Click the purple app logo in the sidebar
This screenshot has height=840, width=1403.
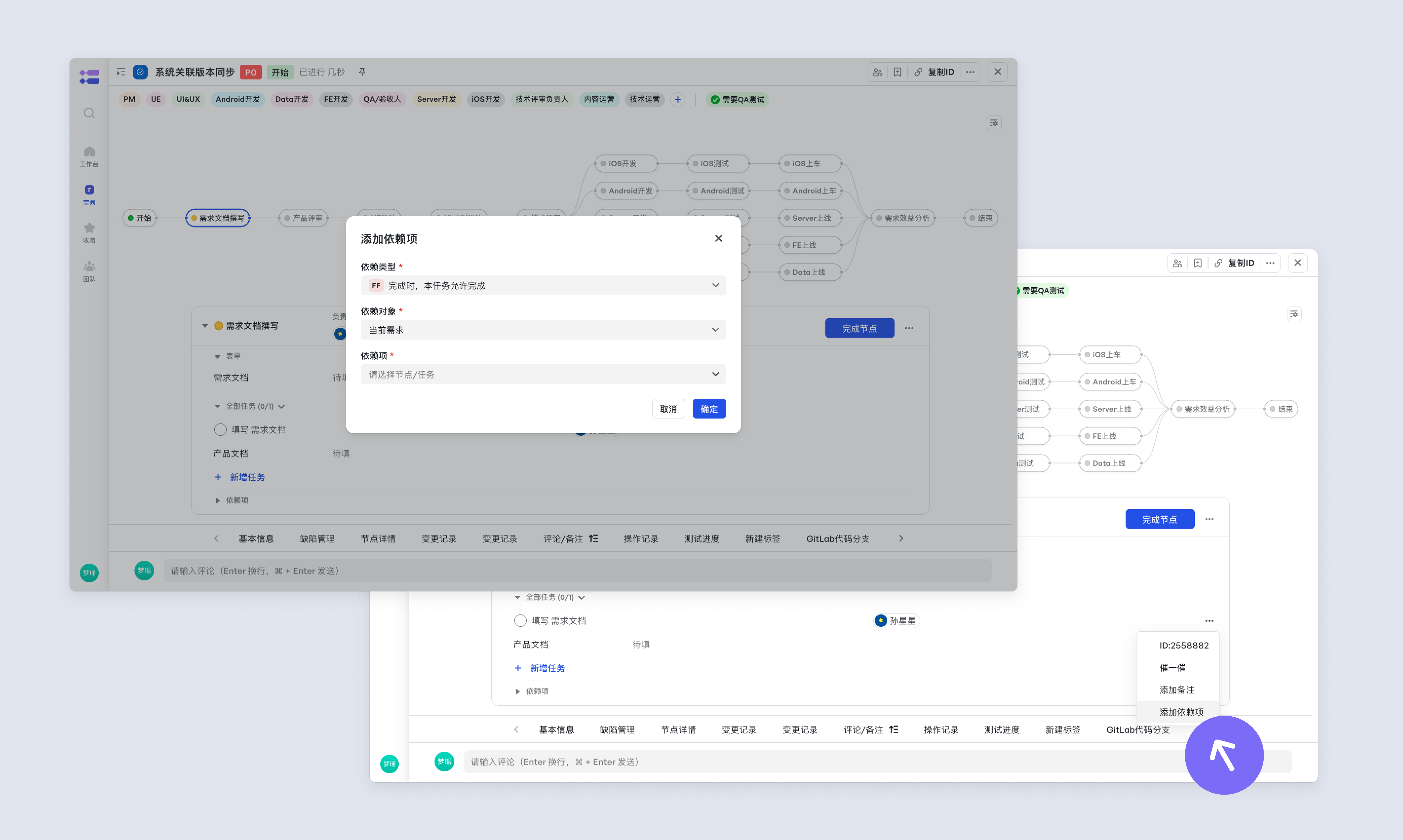89,76
